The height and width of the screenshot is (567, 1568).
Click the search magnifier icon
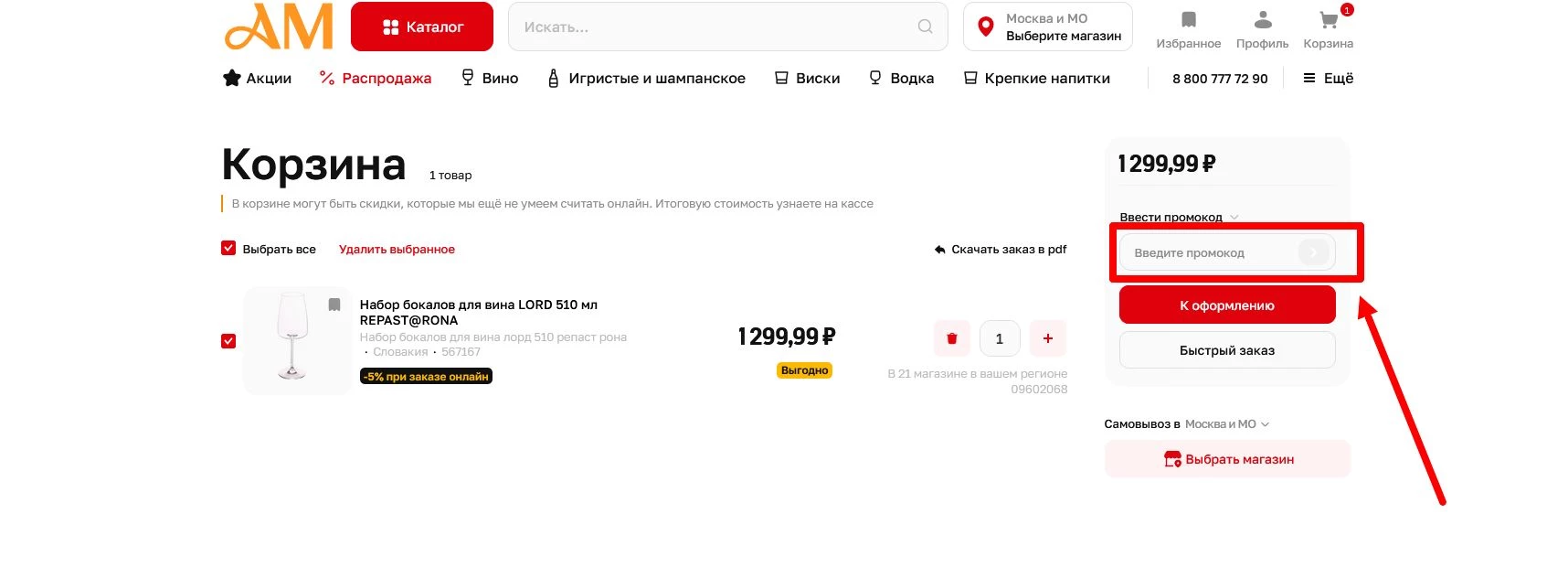pyautogui.click(x=925, y=27)
